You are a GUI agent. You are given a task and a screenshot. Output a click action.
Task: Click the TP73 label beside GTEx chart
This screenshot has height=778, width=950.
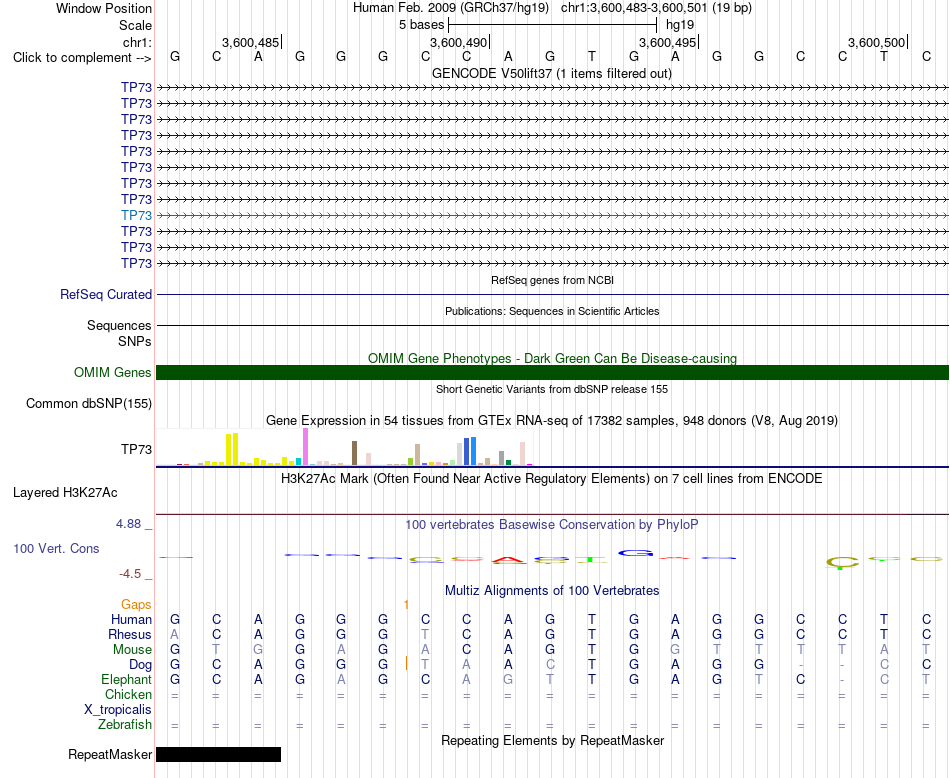click(136, 449)
